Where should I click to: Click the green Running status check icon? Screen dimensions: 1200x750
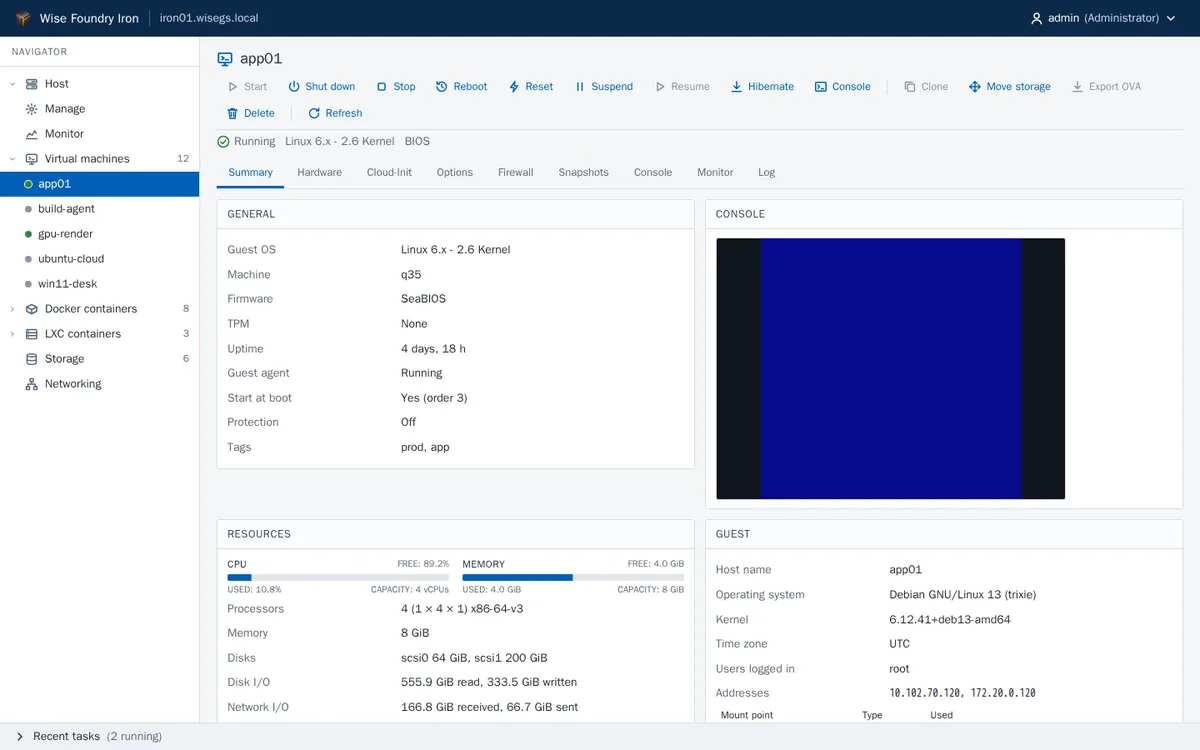223,142
